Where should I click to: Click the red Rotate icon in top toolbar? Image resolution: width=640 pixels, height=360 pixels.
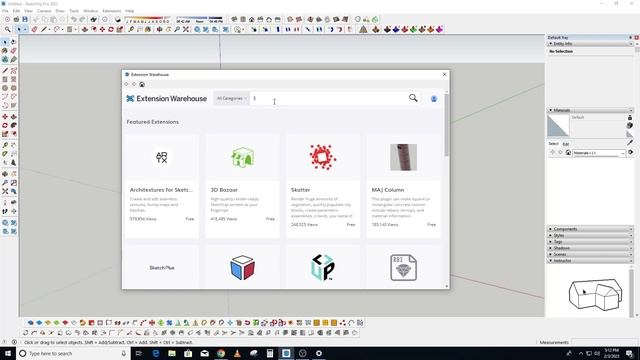point(111,29)
